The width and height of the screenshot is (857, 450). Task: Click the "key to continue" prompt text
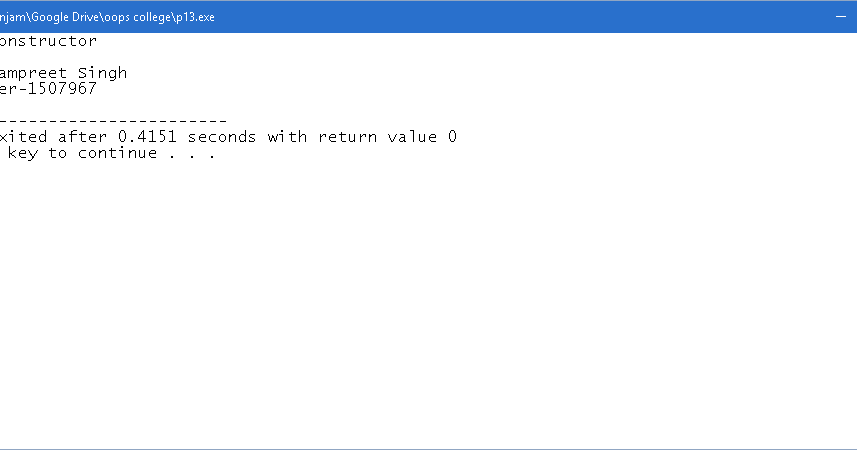82,153
